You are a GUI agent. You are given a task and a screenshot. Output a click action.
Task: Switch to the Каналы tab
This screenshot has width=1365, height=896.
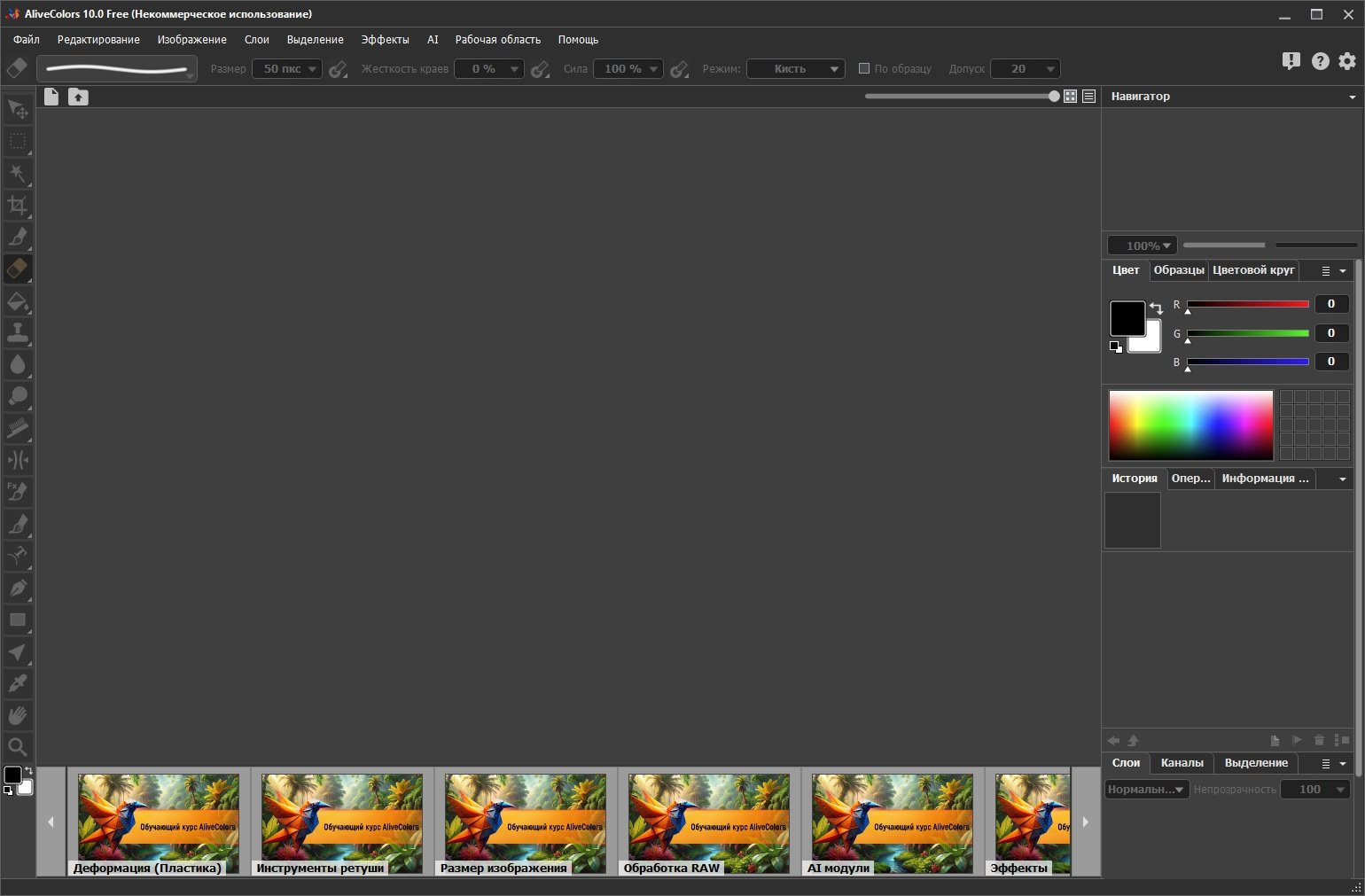point(1182,763)
